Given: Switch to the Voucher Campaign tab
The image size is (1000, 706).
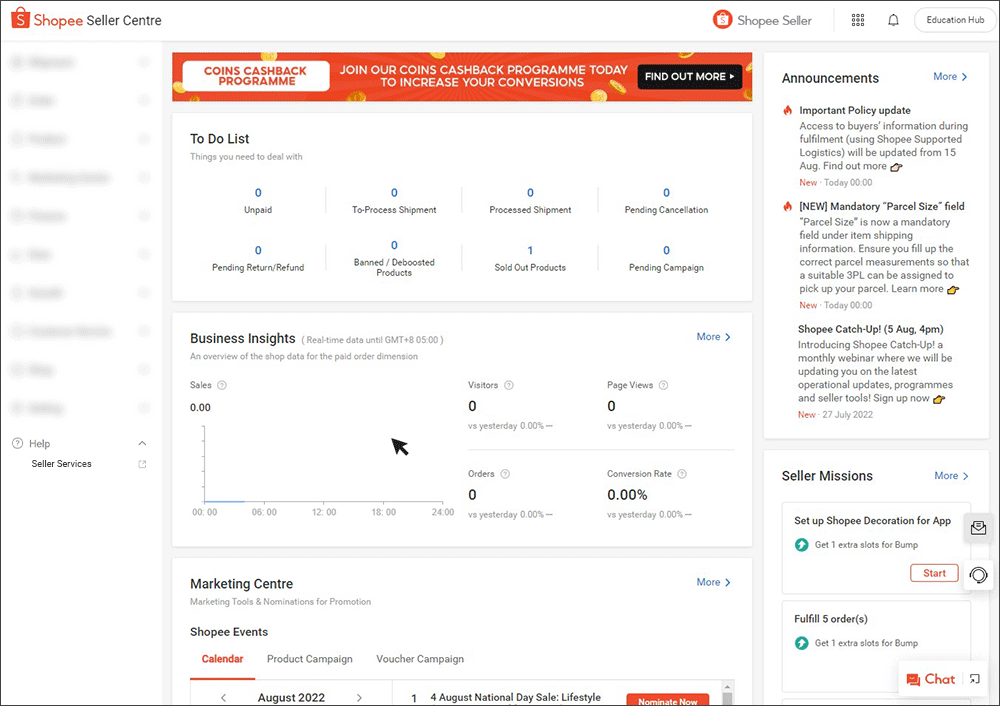Looking at the screenshot, I should [420, 659].
